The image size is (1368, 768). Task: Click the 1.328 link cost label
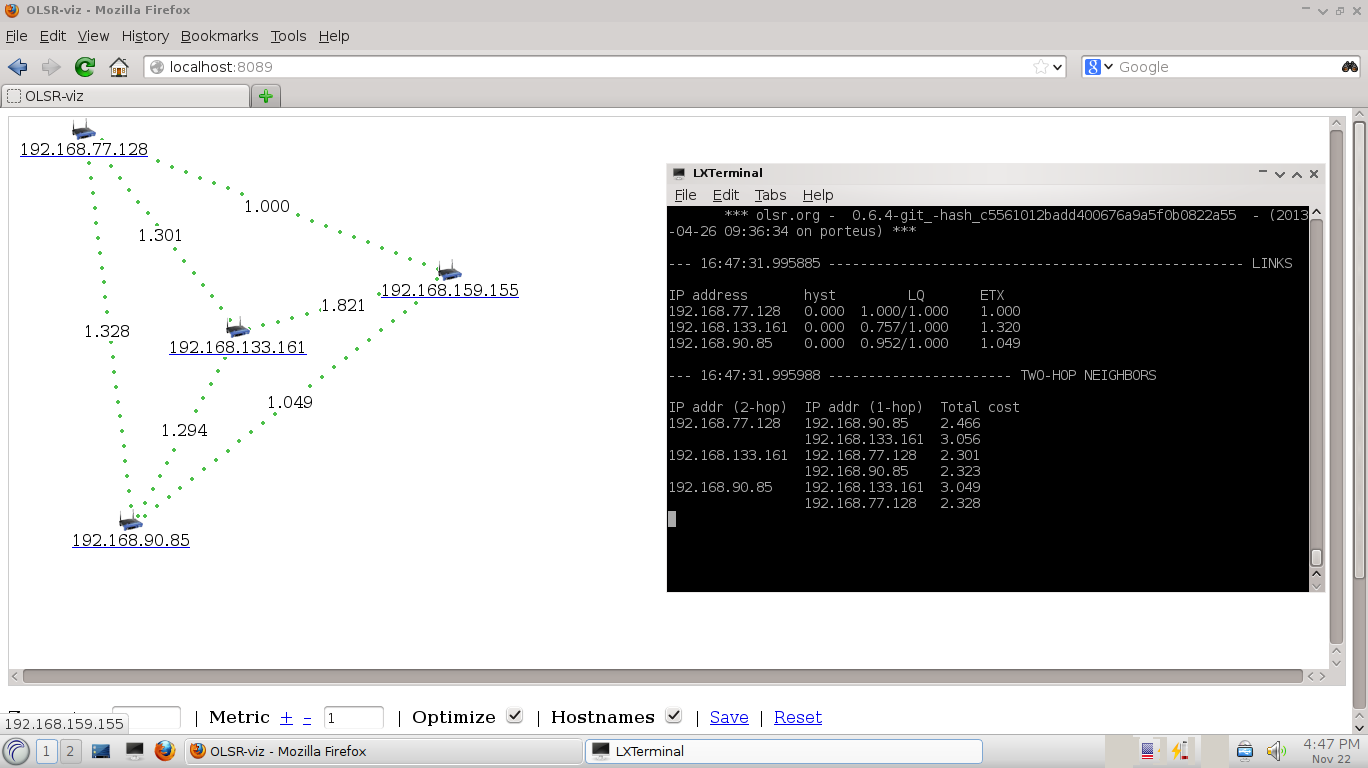click(x=107, y=331)
